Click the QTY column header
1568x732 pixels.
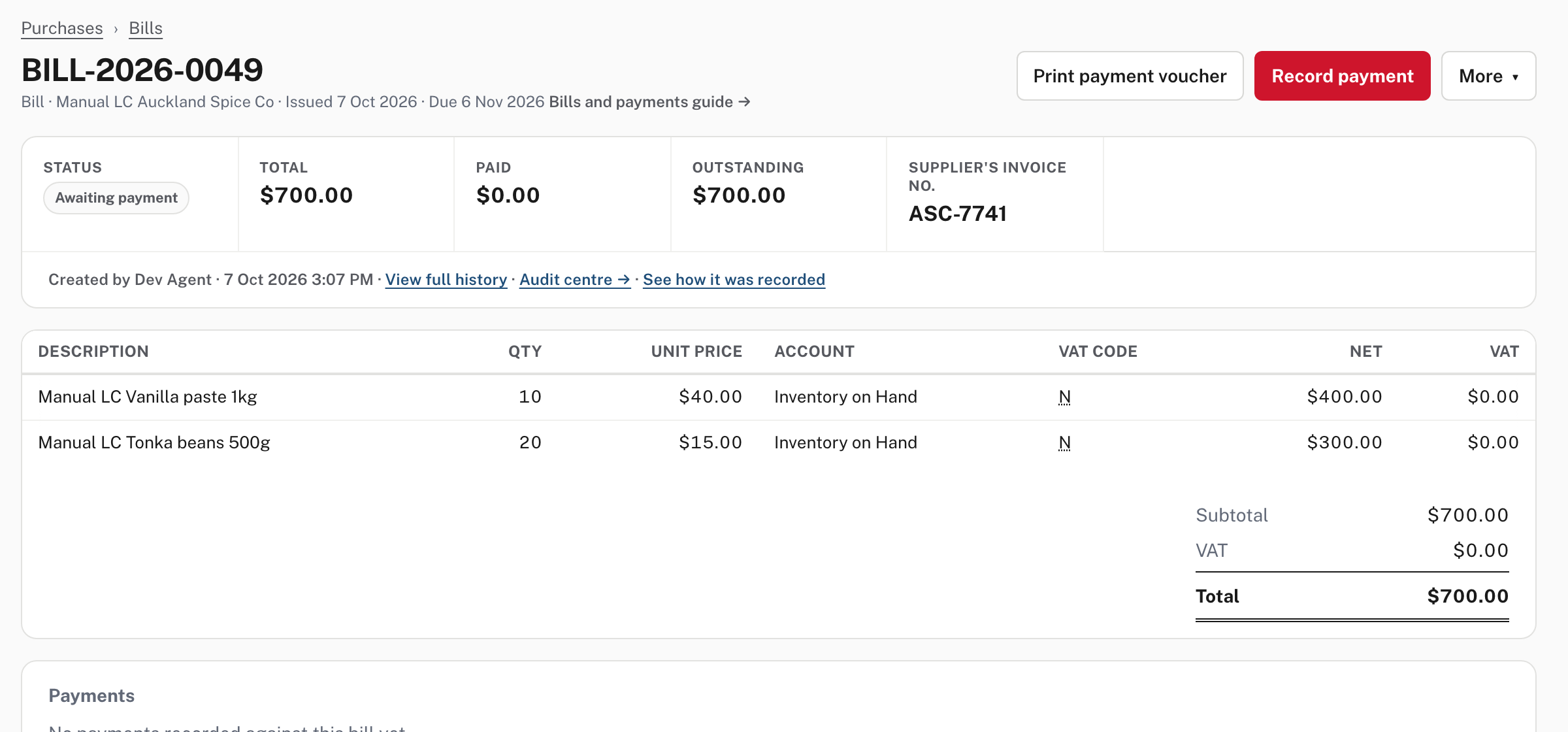pos(525,352)
